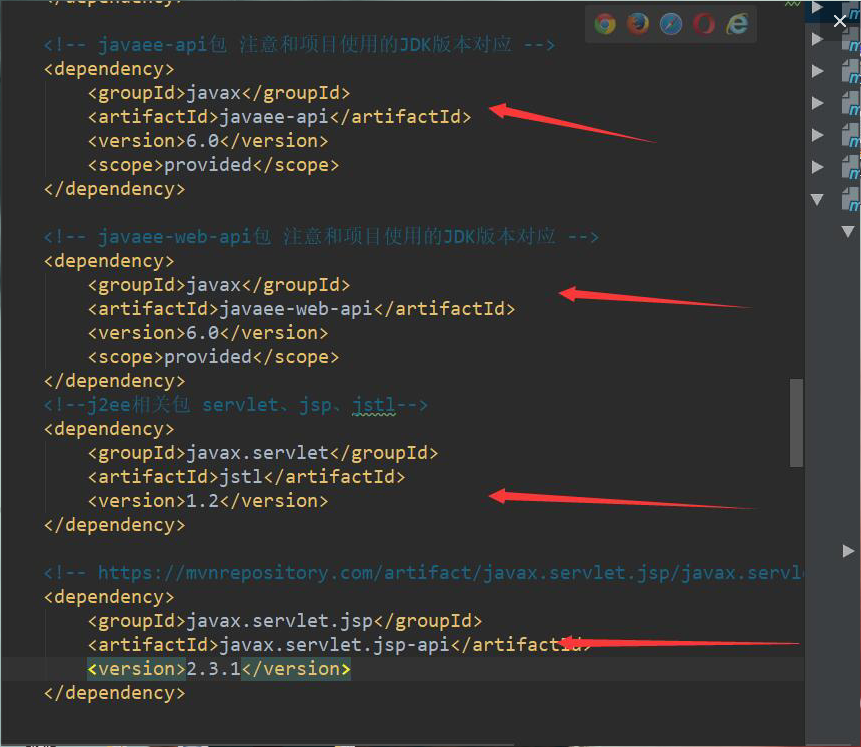Click version 6.0 line under javaee-web-api artifact
This screenshot has width=861, height=747.
(208, 333)
